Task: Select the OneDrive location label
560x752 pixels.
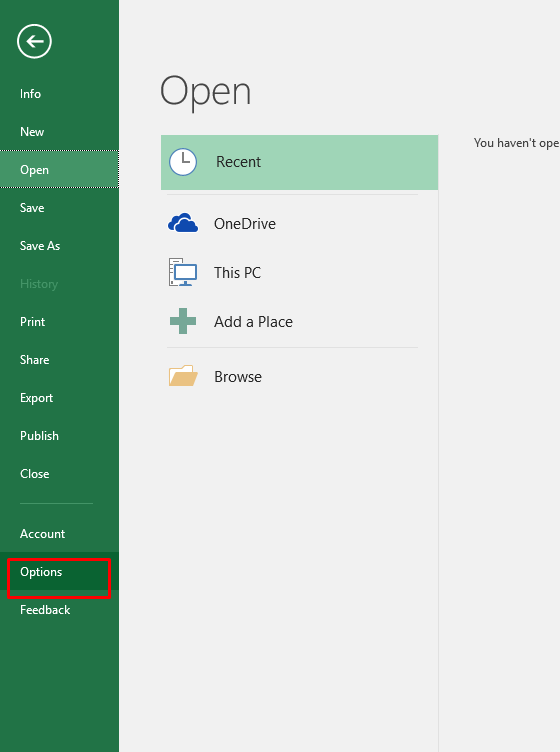Action: (x=245, y=223)
